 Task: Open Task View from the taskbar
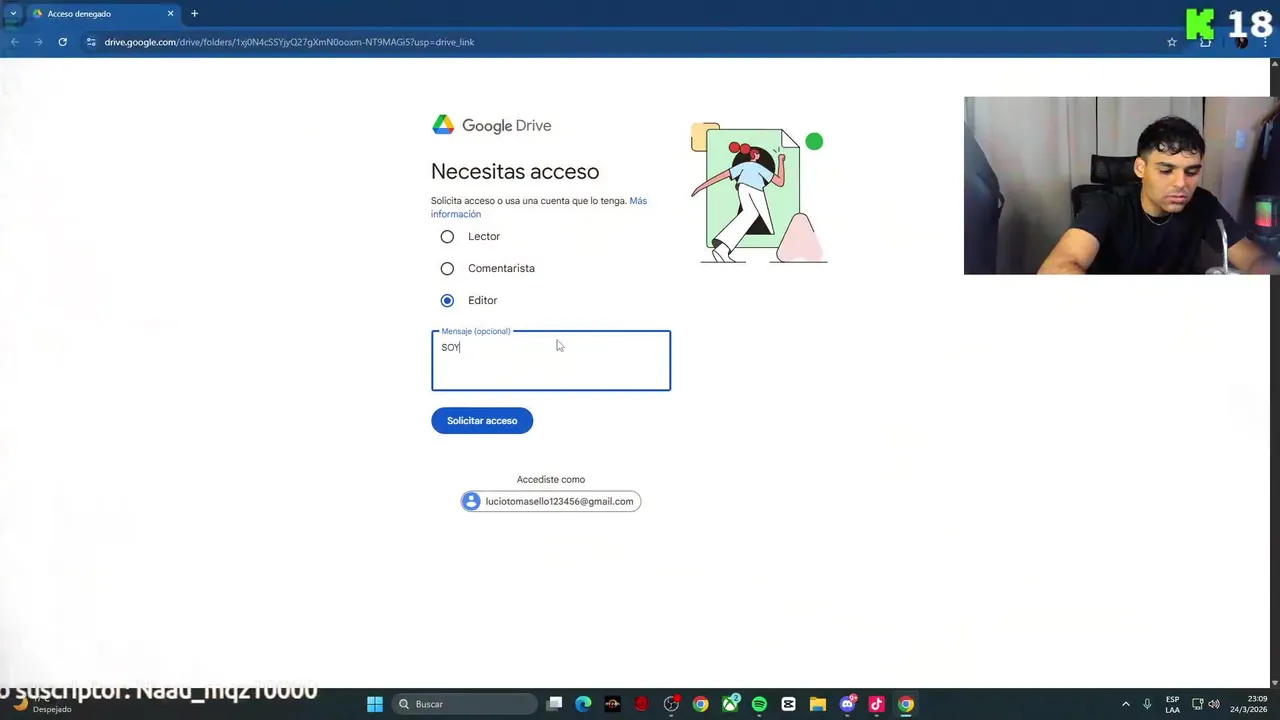[555, 704]
